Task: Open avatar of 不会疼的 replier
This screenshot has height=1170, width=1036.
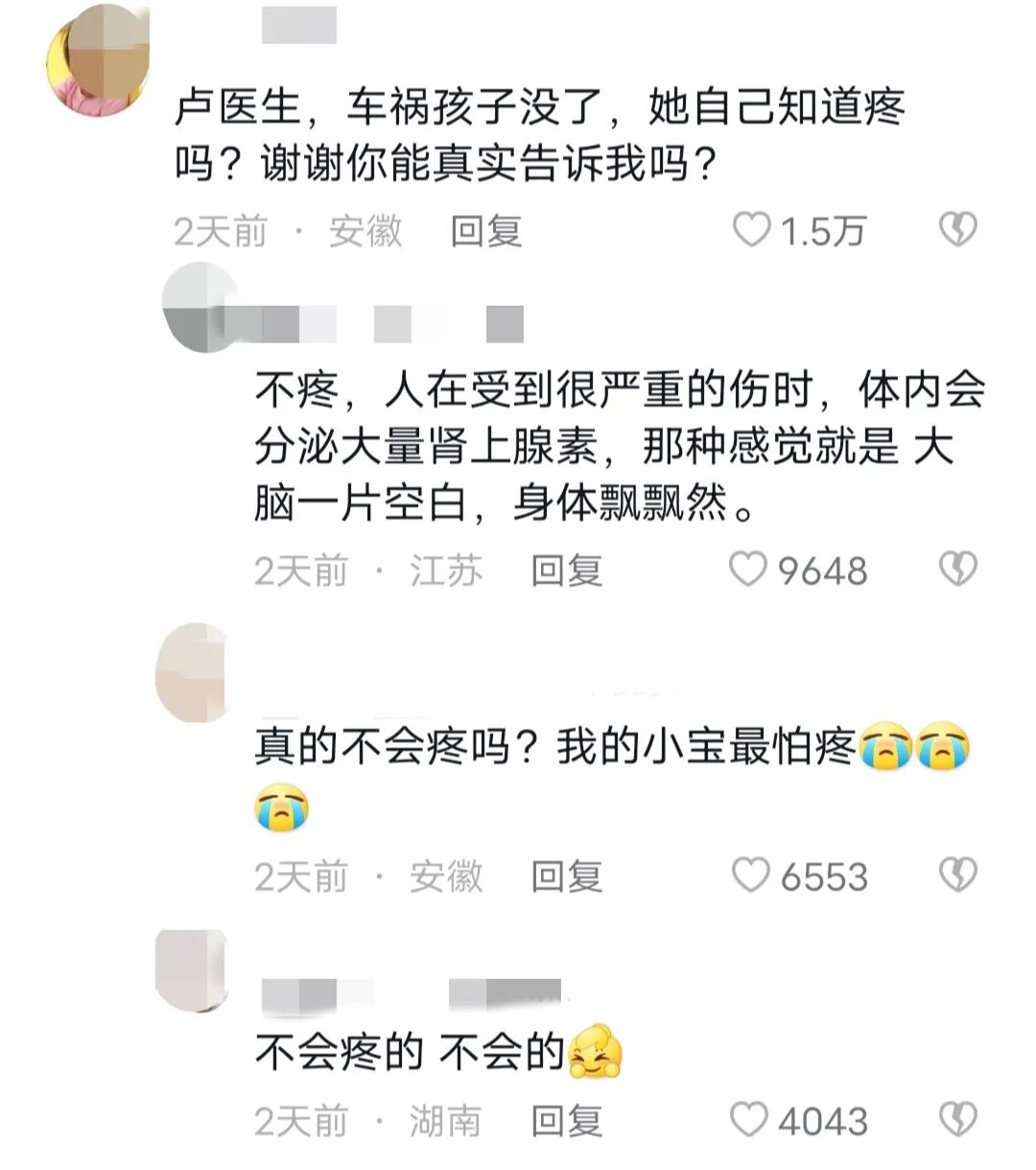Action: [x=192, y=969]
